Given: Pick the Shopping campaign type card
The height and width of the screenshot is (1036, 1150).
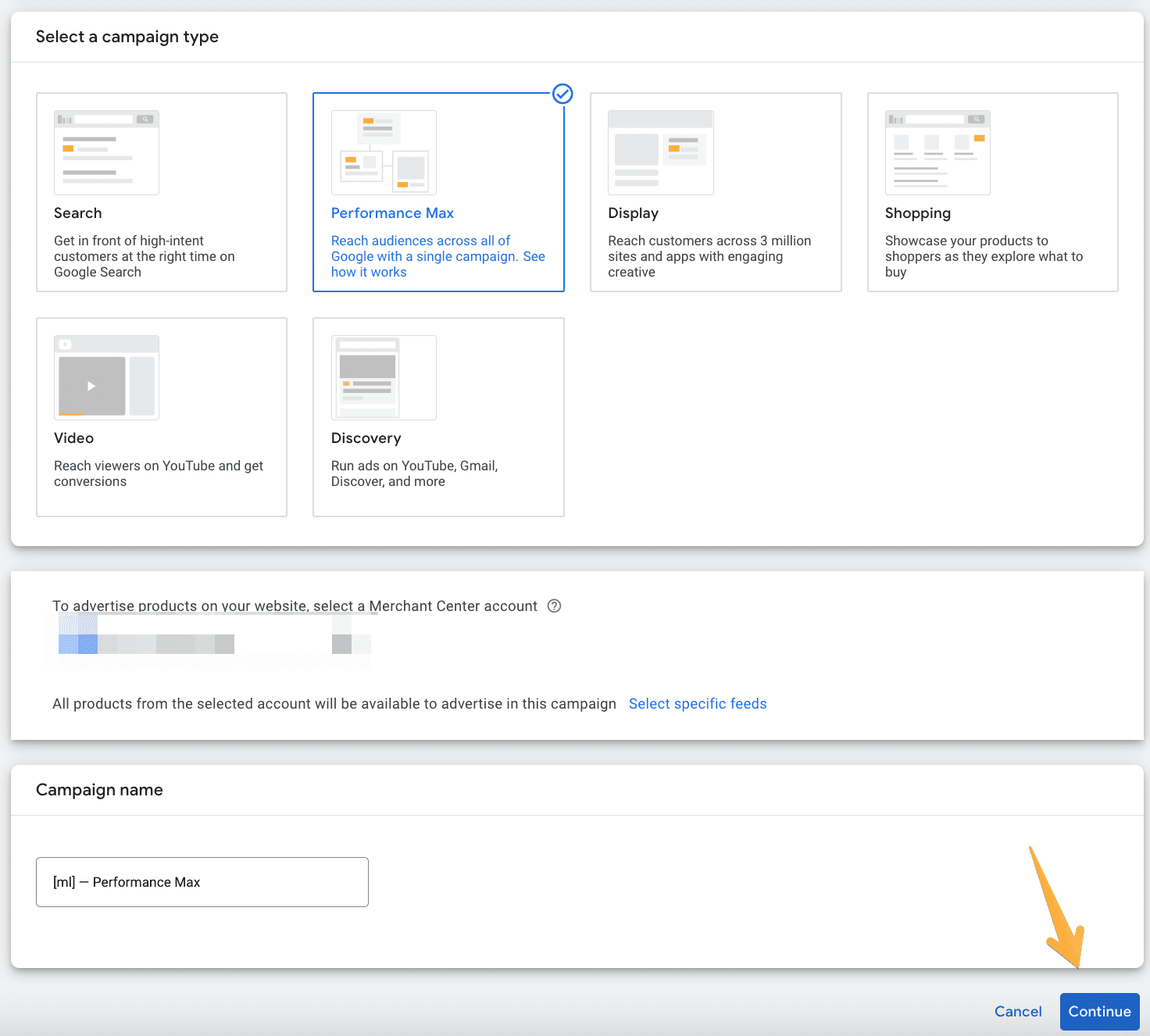Looking at the screenshot, I should pos(993,192).
